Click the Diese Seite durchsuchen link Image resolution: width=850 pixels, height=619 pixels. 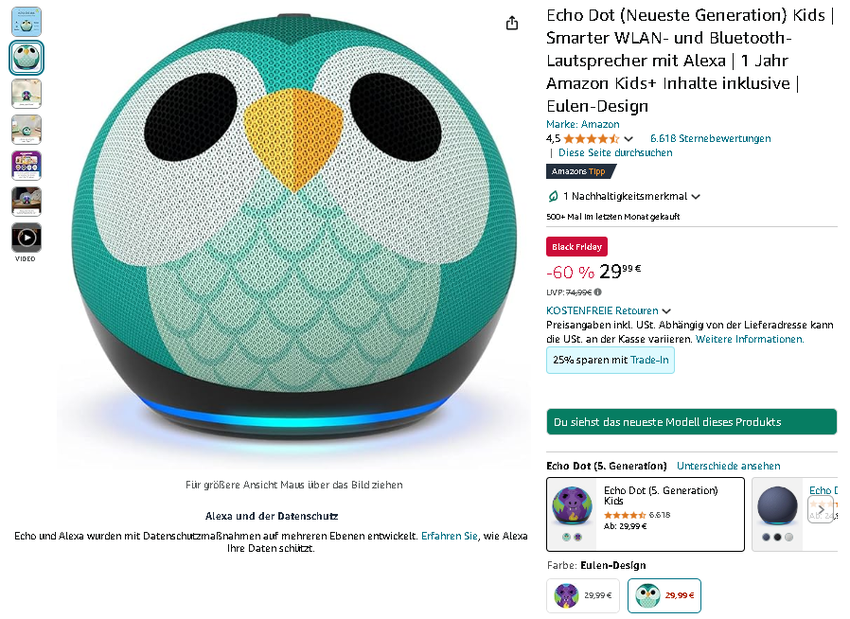pyautogui.click(x=615, y=153)
